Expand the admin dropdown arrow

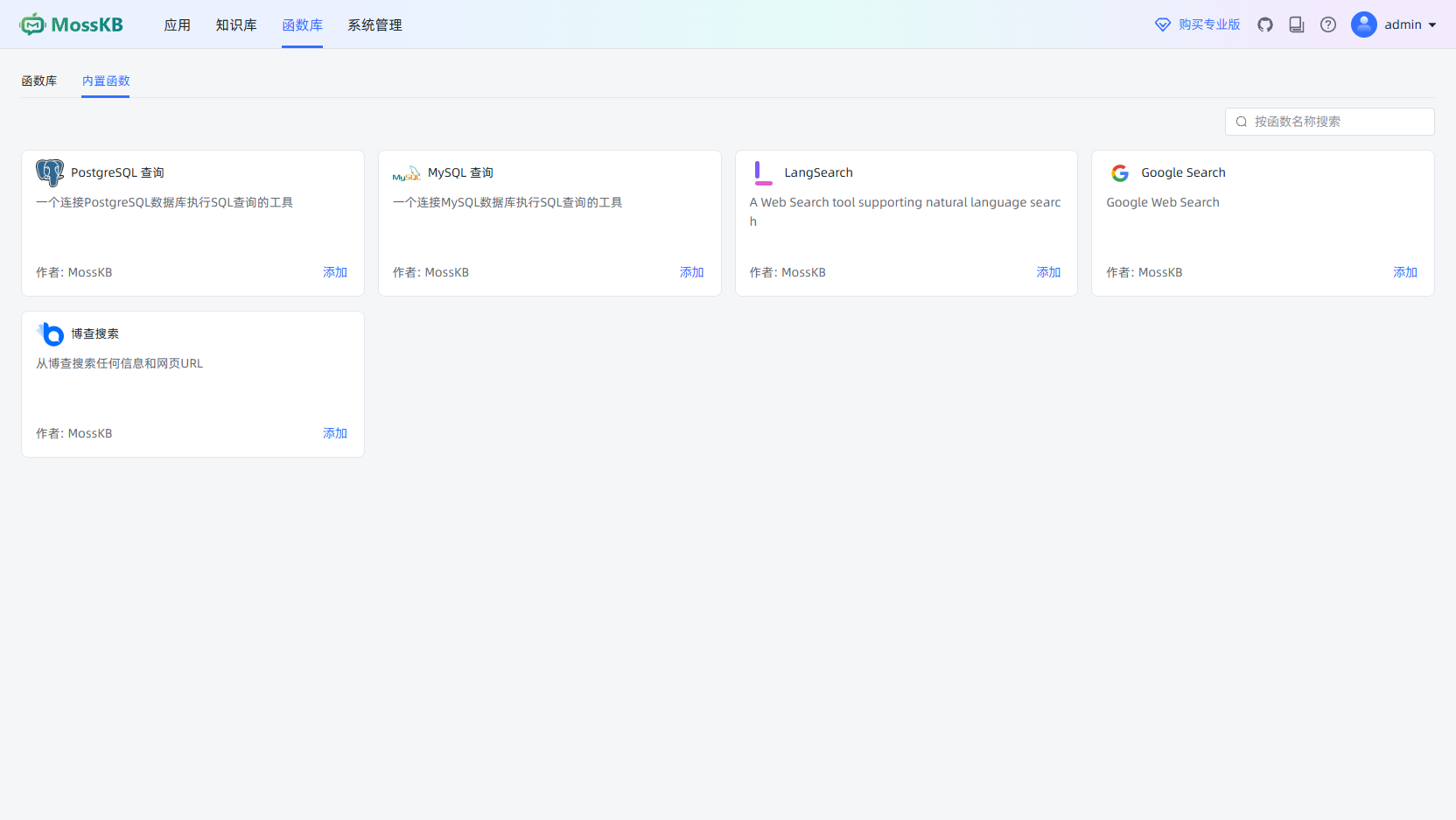pyautogui.click(x=1432, y=25)
